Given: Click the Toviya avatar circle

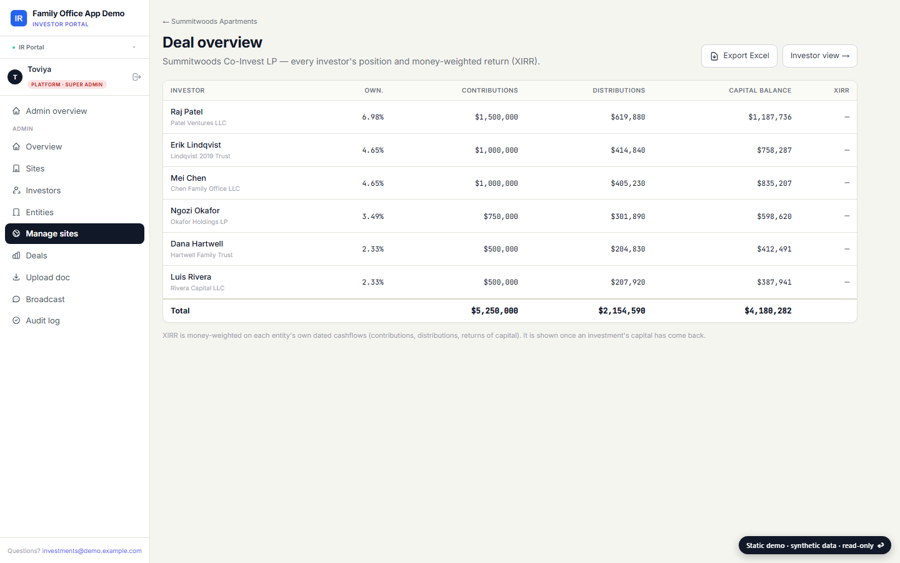Looking at the screenshot, I should (15, 76).
